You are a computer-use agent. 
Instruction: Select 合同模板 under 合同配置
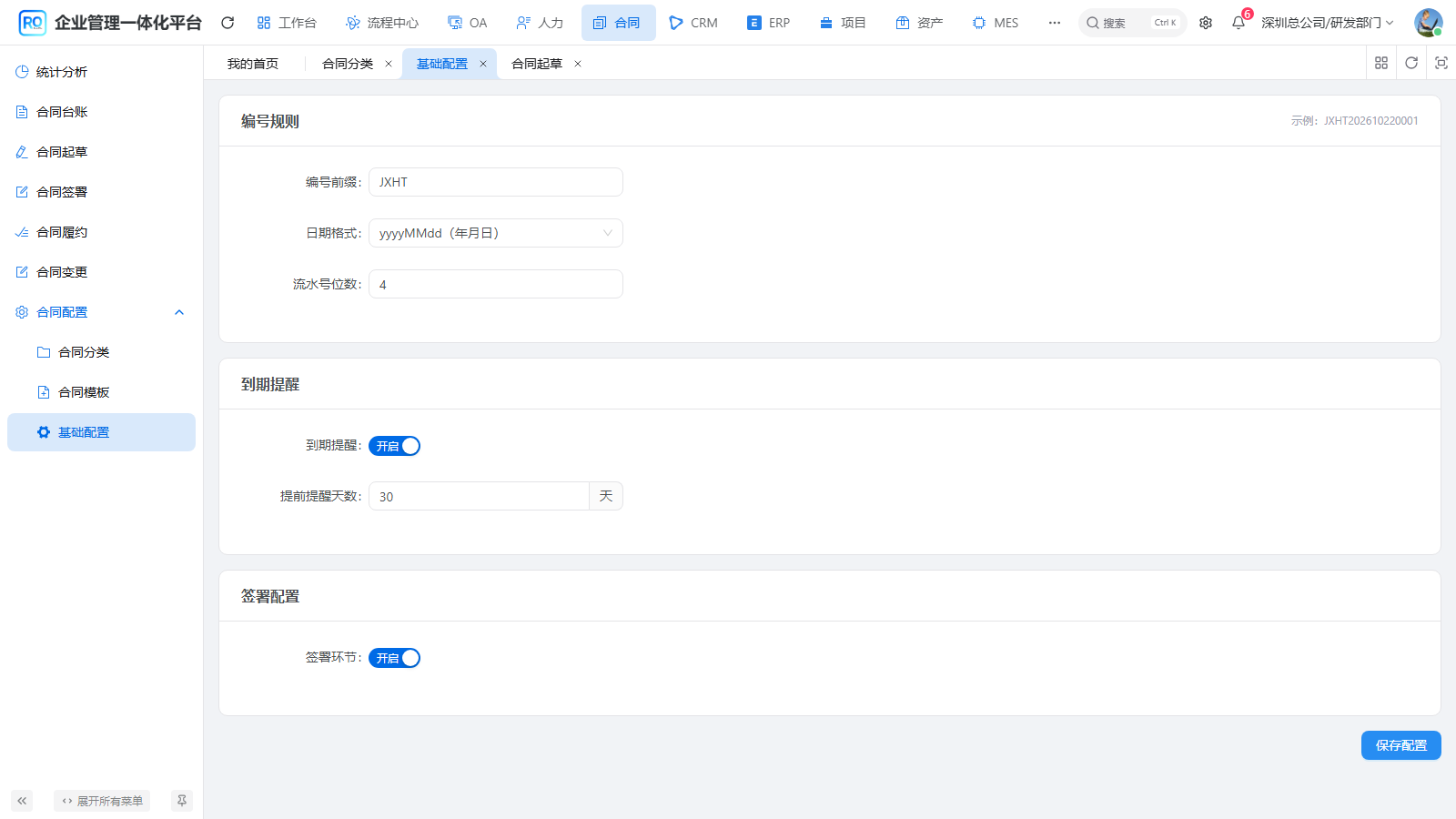point(101,392)
